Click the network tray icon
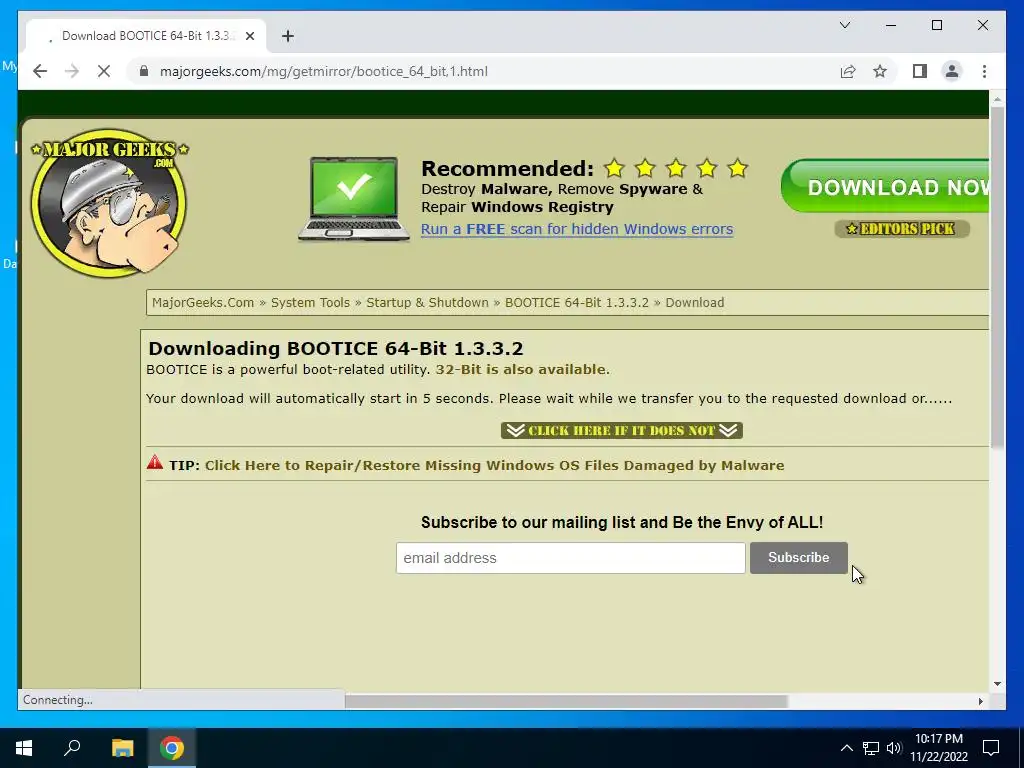The height and width of the screenshot is (768, 1024). pyautogui.click(x=871, y=748)
